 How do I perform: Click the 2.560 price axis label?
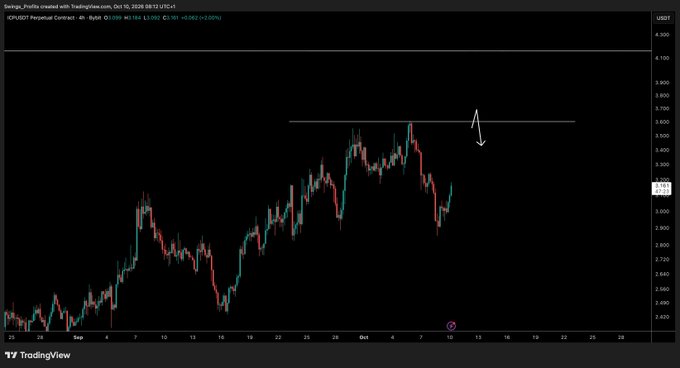click(662, 289)
